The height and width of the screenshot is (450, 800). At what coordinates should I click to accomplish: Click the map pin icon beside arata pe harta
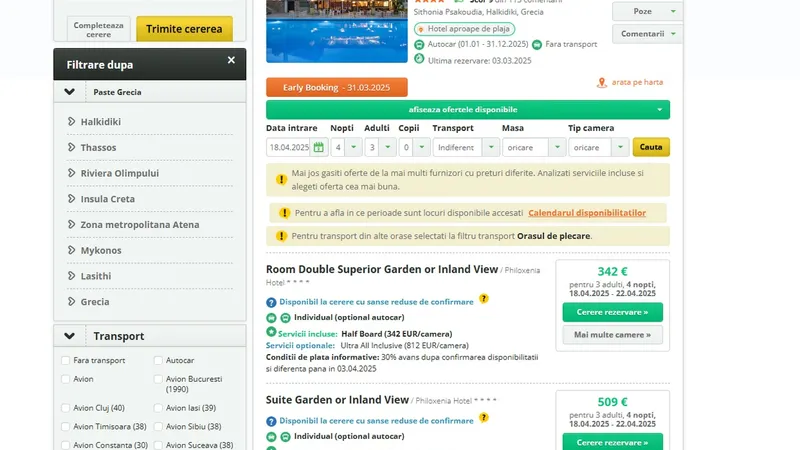pos(602,83)
